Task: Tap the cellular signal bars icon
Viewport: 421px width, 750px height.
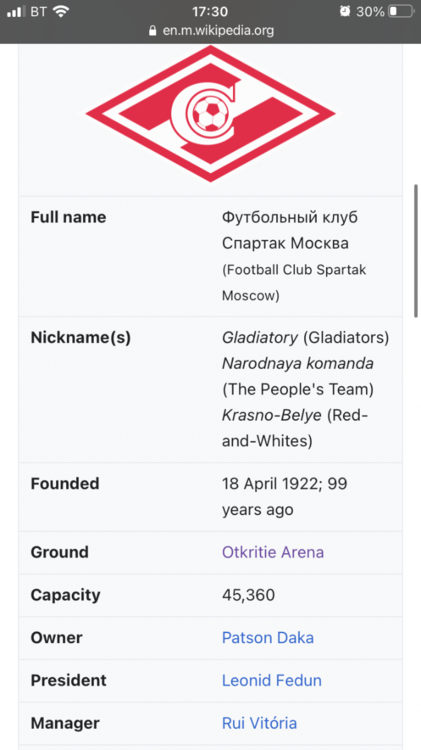Action: click(x=16, y=12)
